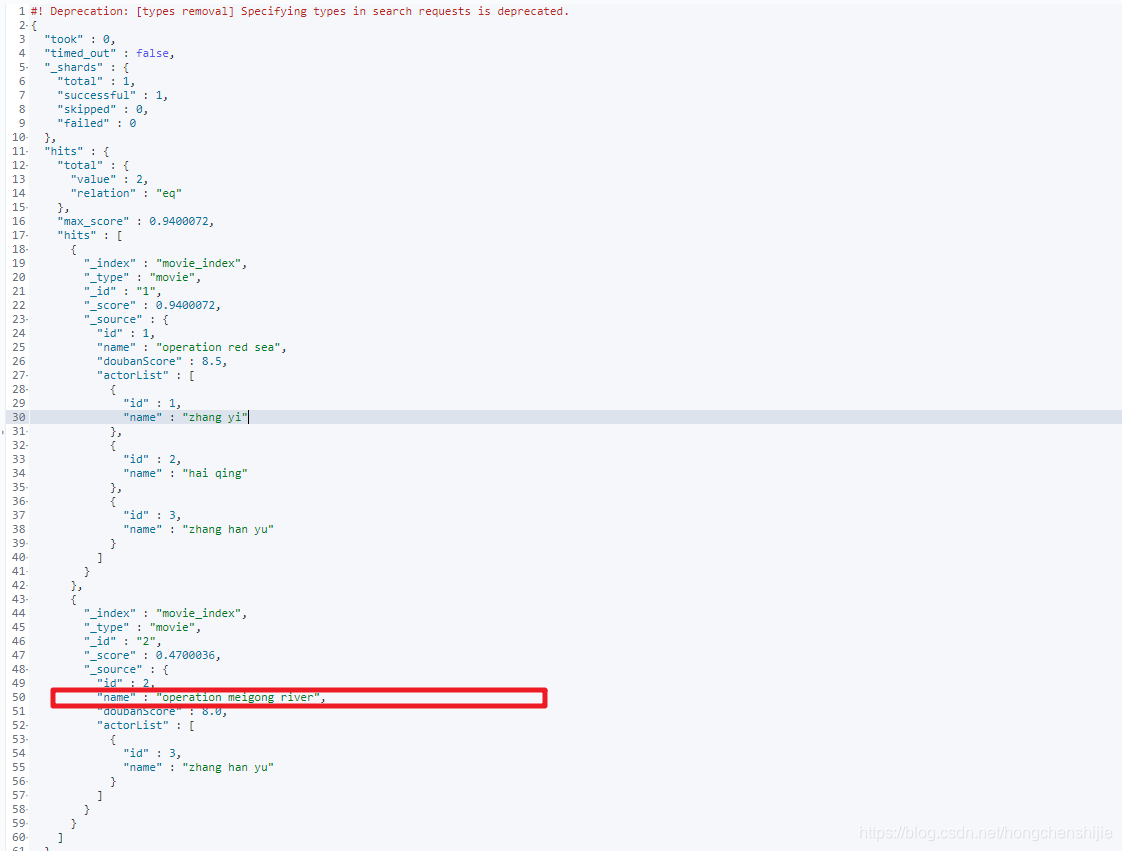Click line number 50 in the gutter
Screen dimensions: 1122x851
pos(19,697)
